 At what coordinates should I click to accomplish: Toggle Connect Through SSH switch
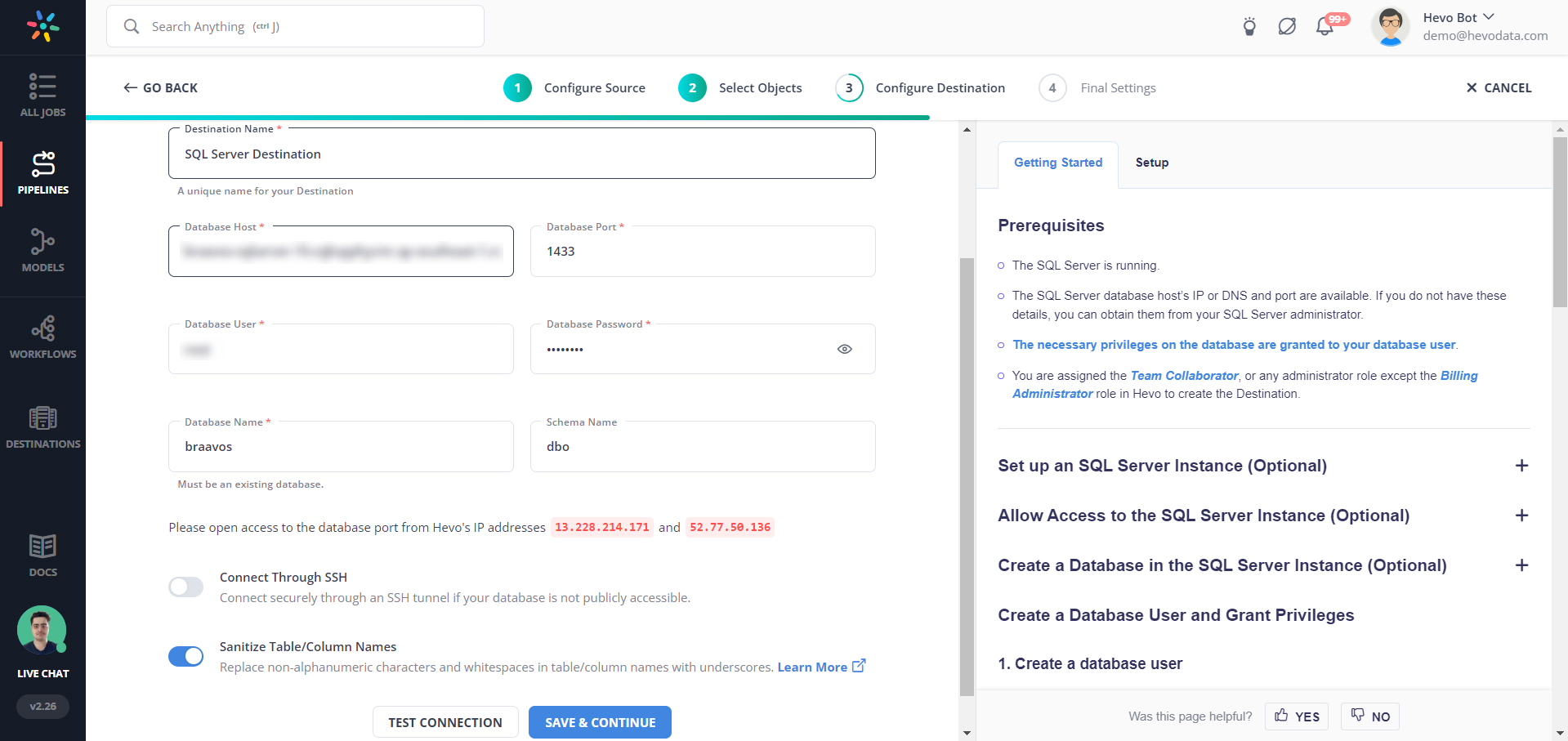coord(186,587)
